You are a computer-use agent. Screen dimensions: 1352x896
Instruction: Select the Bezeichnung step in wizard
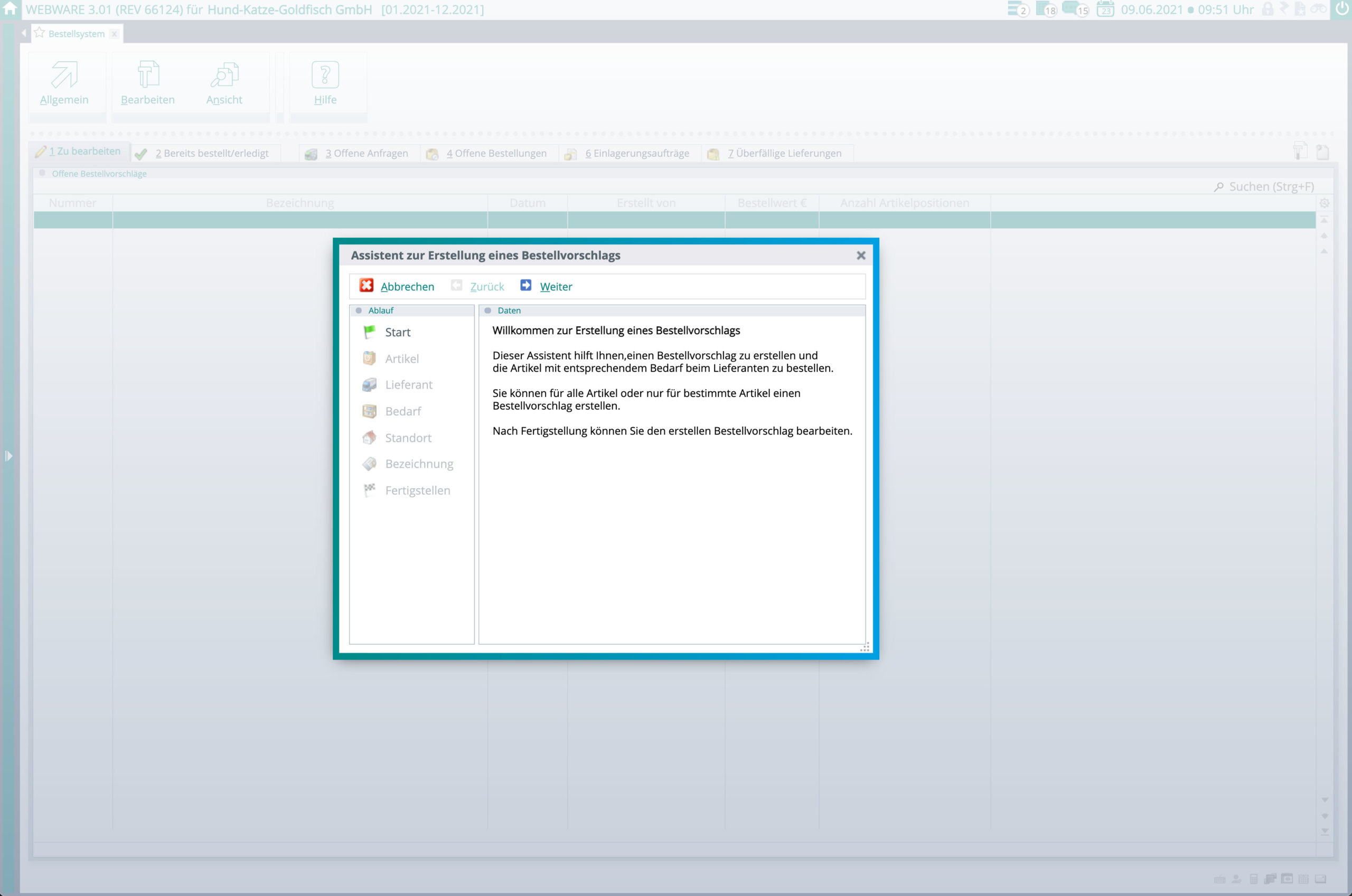(x=418, y=464)
